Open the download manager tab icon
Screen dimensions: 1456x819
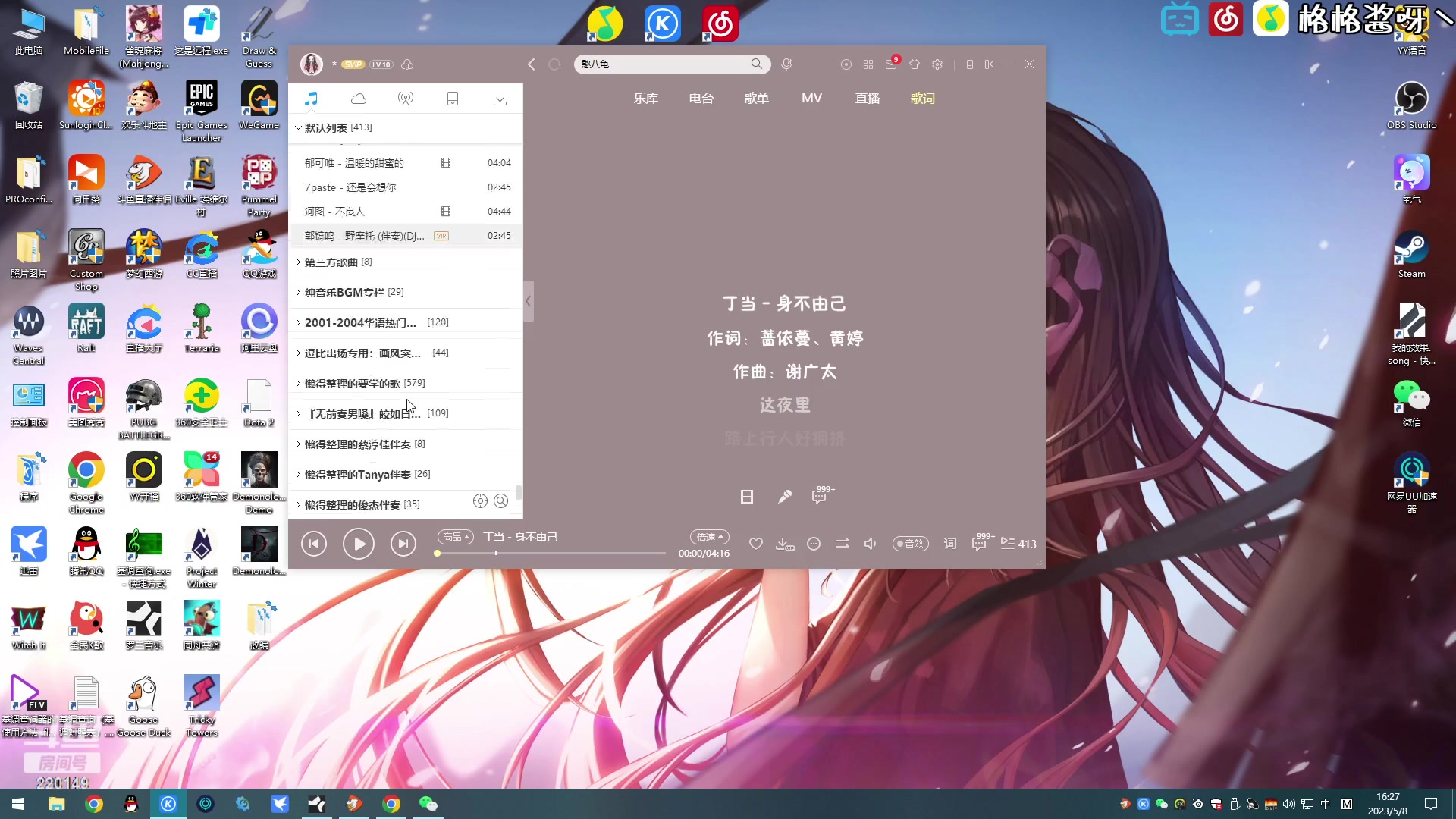pos(500,99)
